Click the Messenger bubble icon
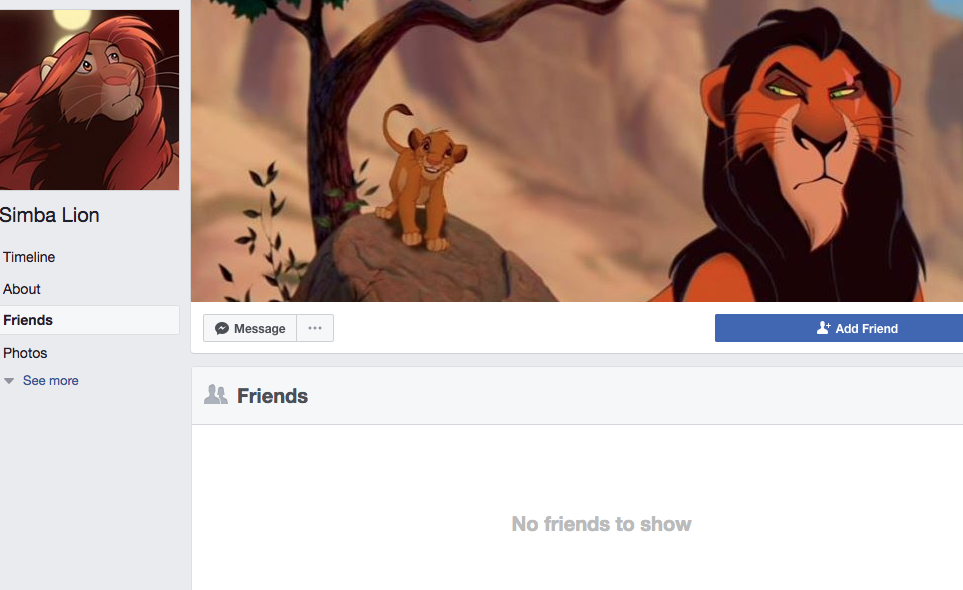Screen dimensions: 963x590 coord(222,328)
